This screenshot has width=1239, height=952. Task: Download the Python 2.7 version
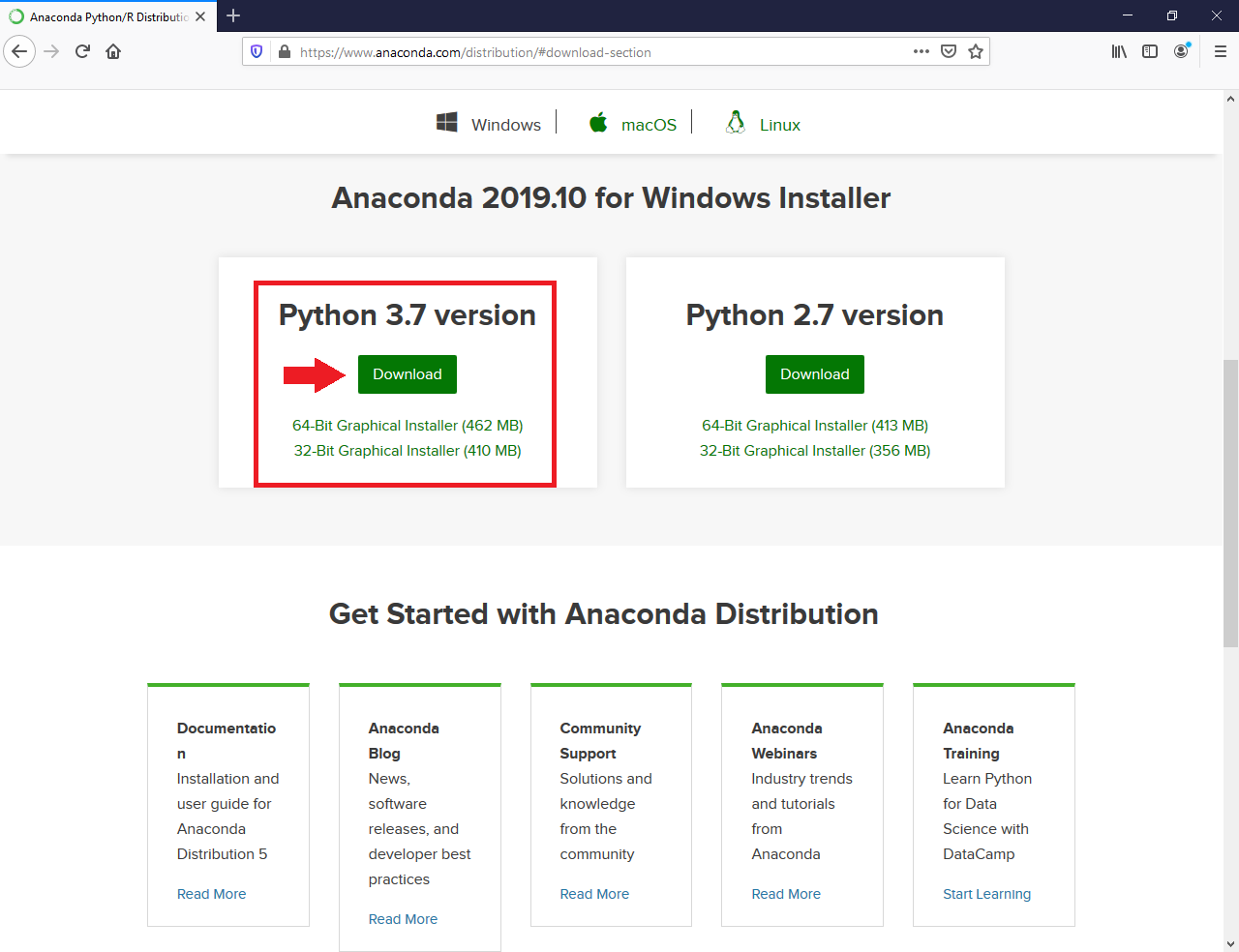(x=815, y=374)
